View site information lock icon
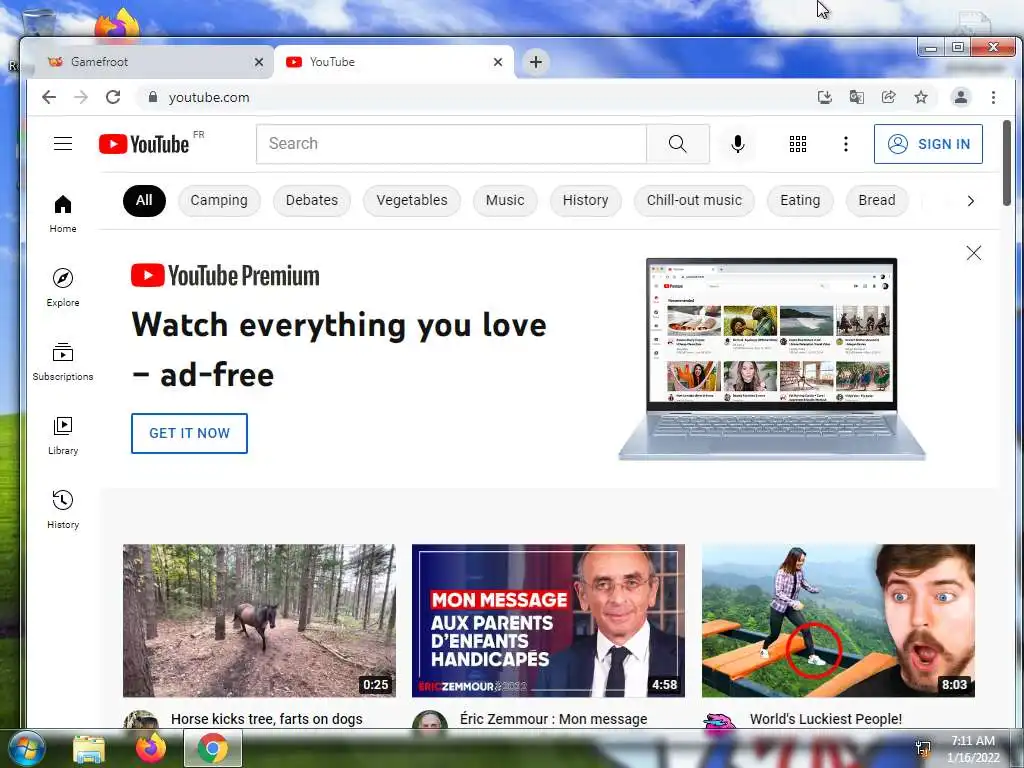Screen dimensions: 1024x768 coord(153,97)
